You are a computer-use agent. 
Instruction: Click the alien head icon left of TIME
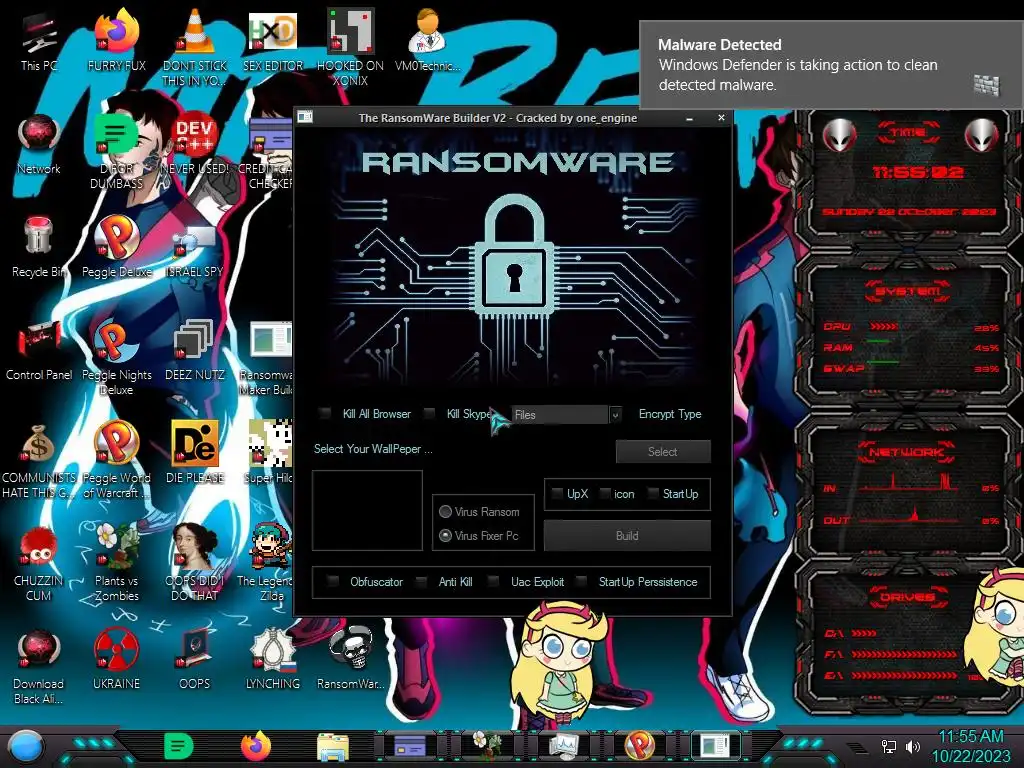(x=839, y=135)
